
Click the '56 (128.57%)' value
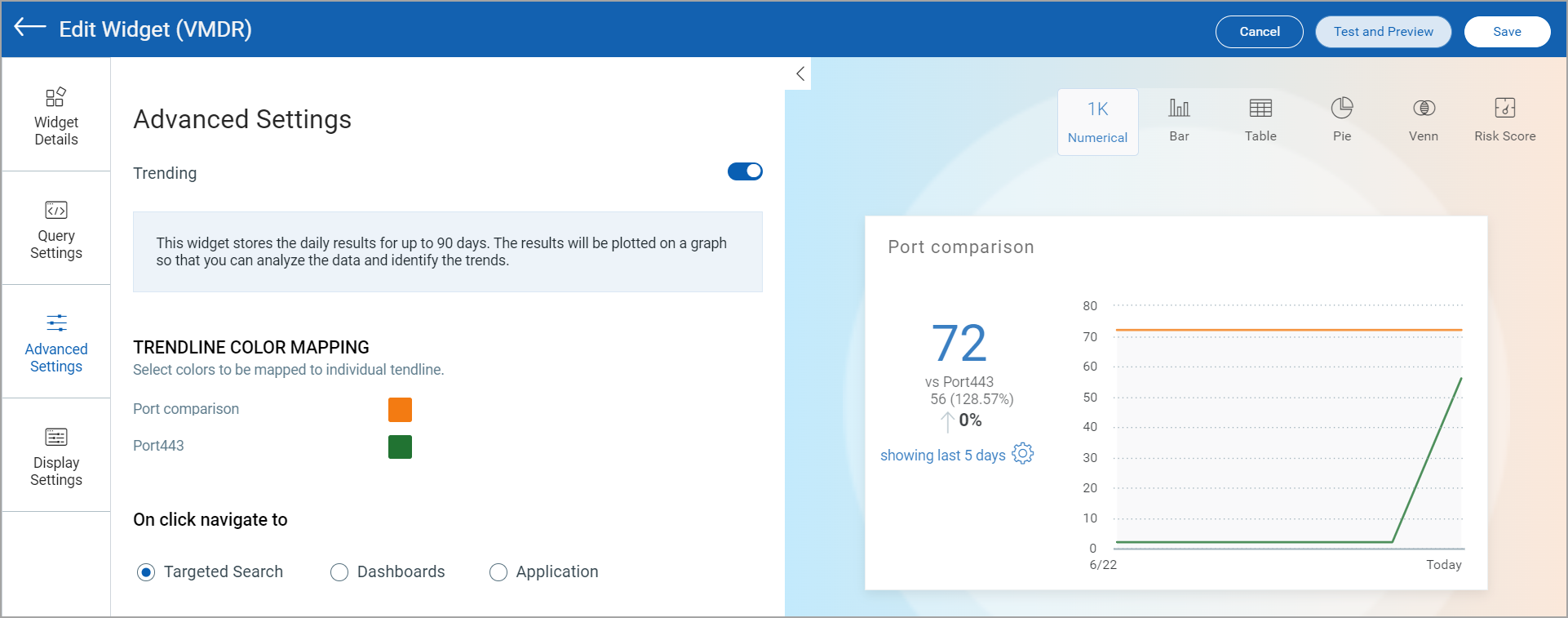[972, 399]
